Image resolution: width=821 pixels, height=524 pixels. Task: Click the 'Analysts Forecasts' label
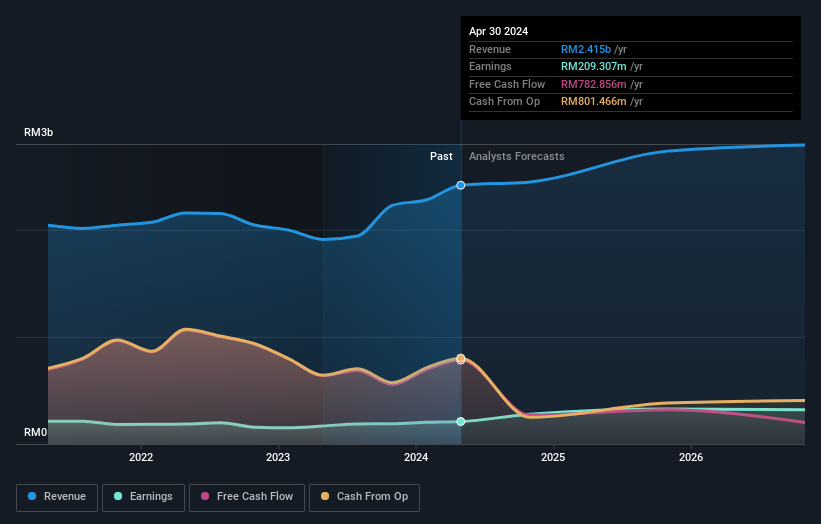pyautogui.click(x=516, y=157)
